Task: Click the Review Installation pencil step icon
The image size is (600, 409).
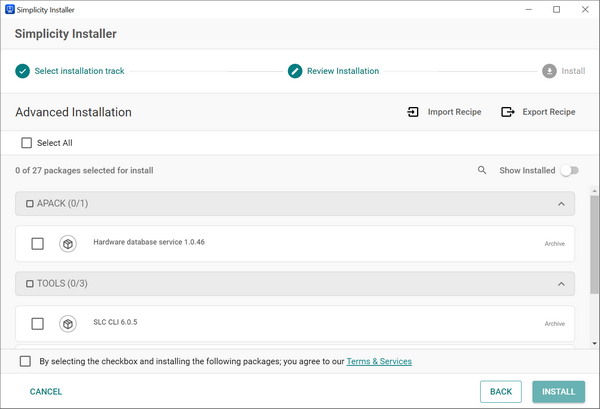Action: click(x=295, y=71)
